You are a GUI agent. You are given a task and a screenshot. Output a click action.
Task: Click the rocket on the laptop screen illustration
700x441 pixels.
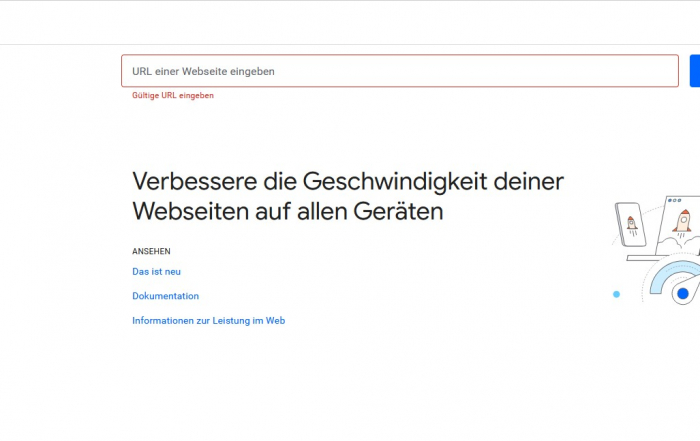(x=682, y=220)
